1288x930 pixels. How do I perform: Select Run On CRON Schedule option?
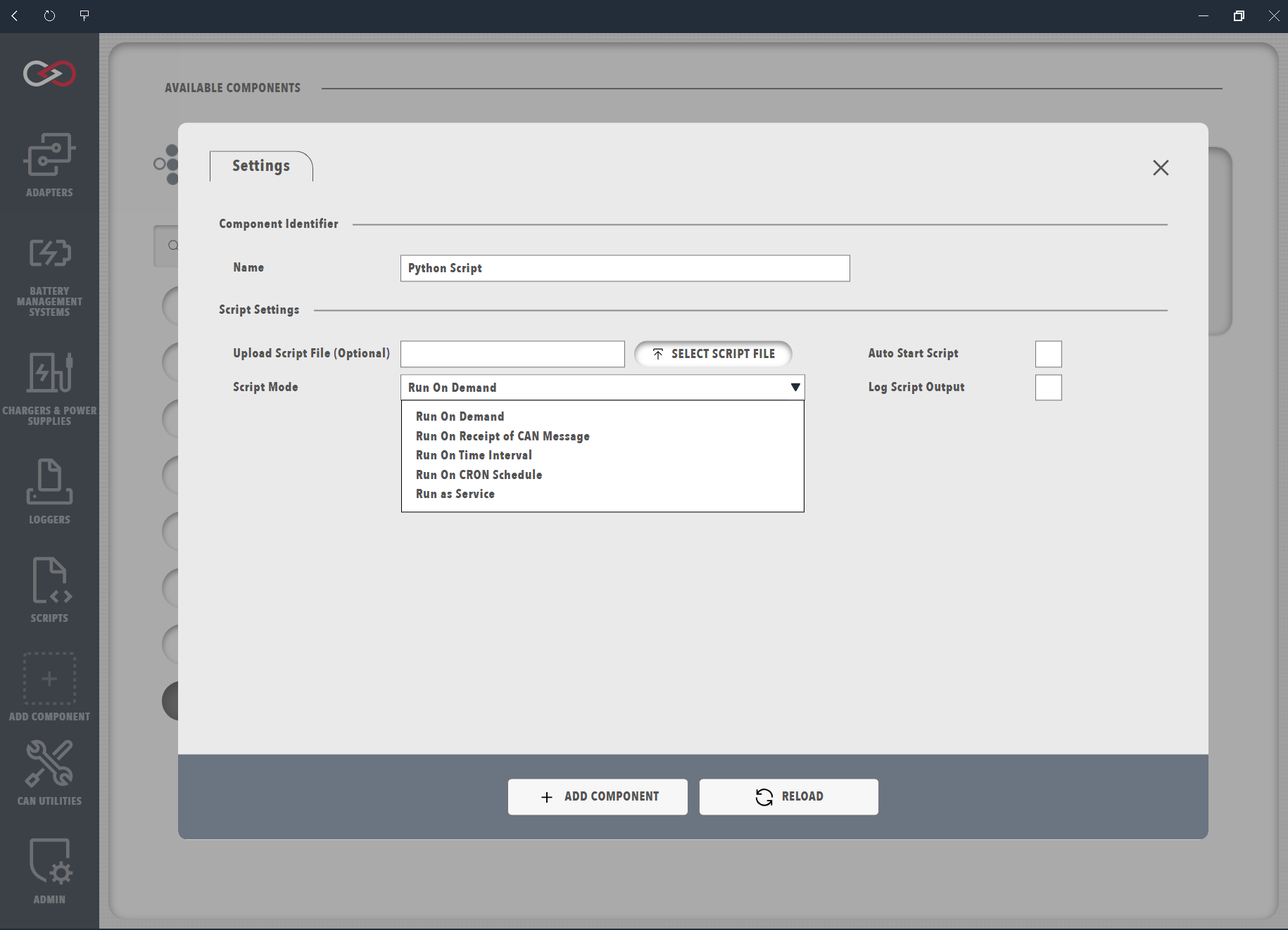click(x=479, y=475)
